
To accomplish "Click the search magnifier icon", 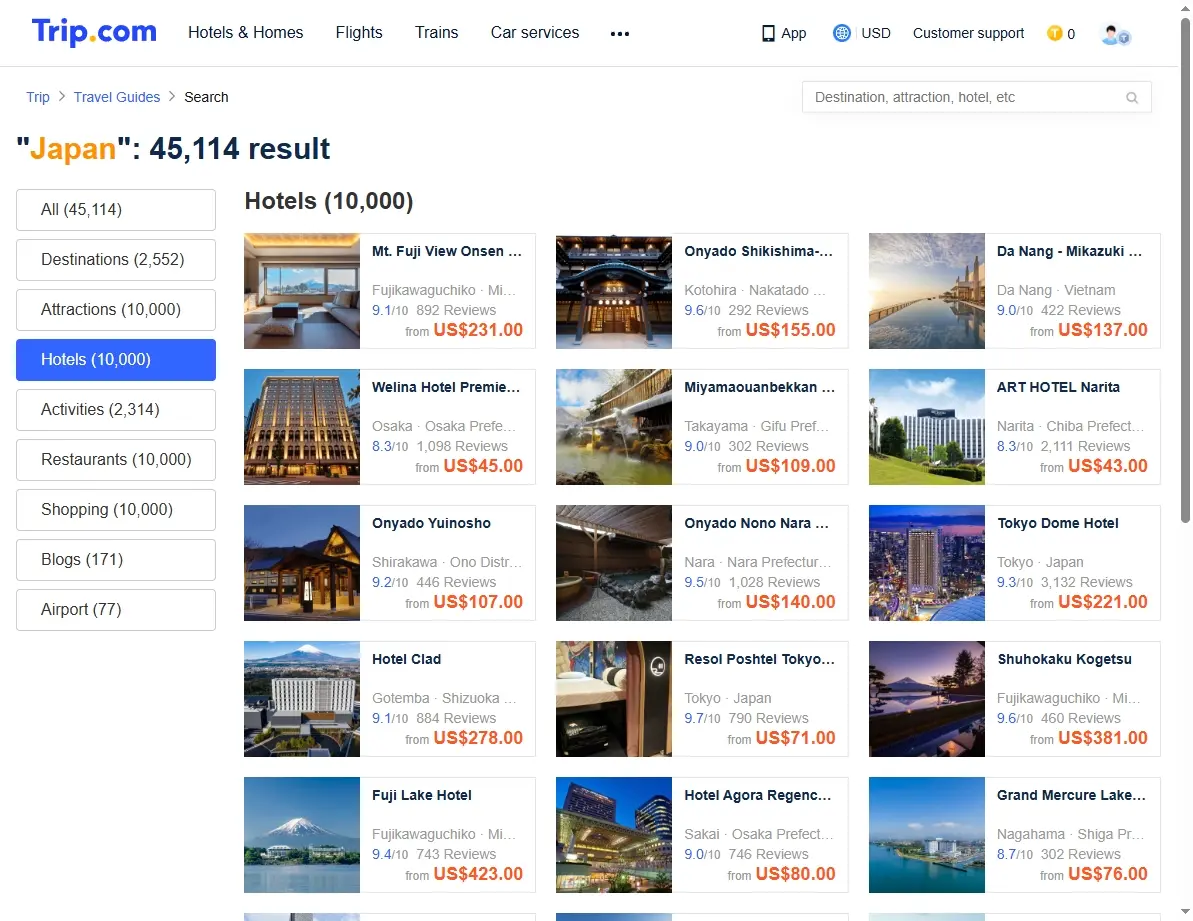I will [1132, 98].
